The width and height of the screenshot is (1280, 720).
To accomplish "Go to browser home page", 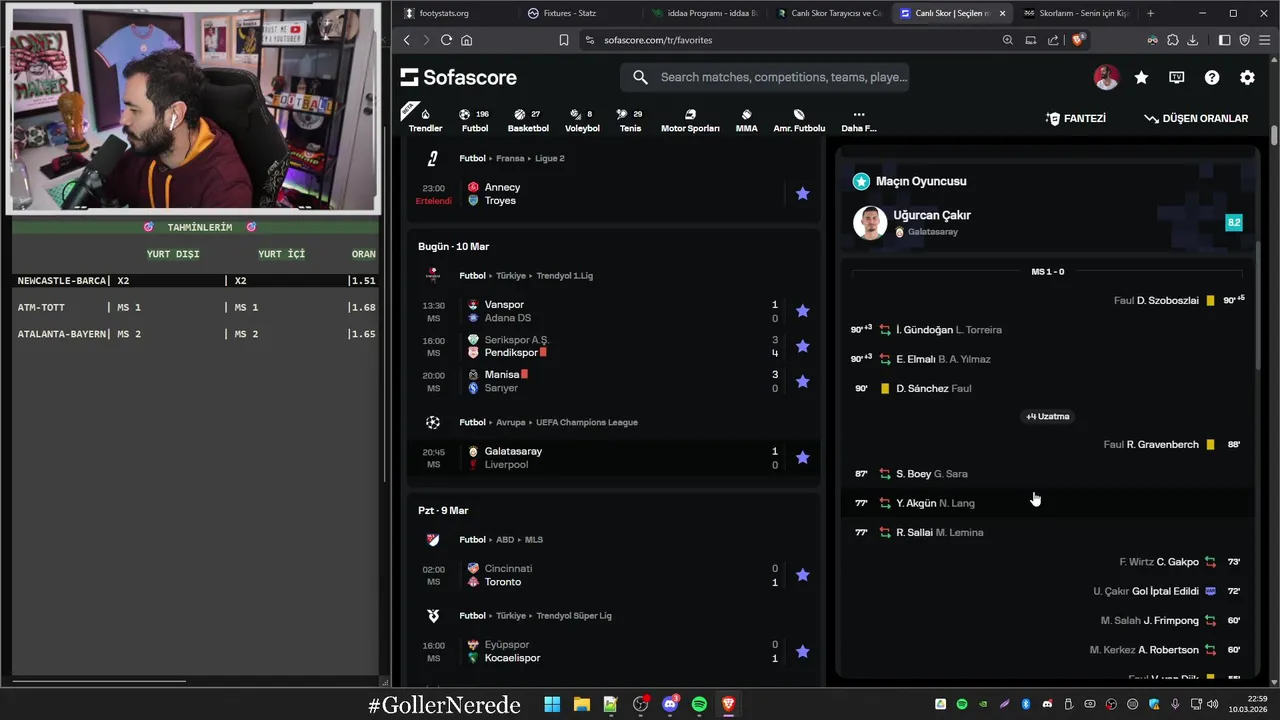I will (466, 40).
